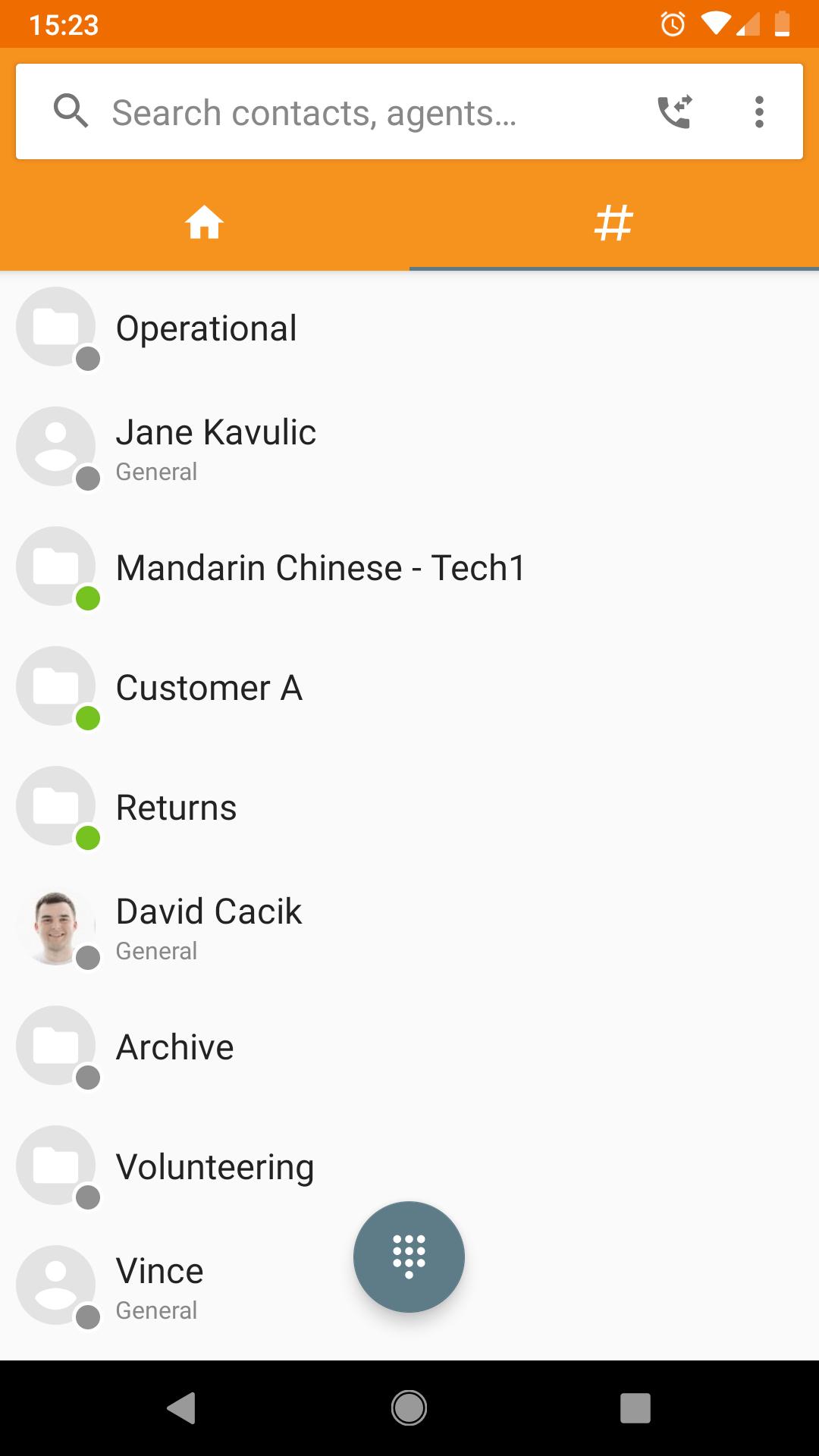Image resolution: width=819 pixels, height=1456 pixels.
Task: Tap Jane Kavulic's avatar icon
Action: (56, 447)
